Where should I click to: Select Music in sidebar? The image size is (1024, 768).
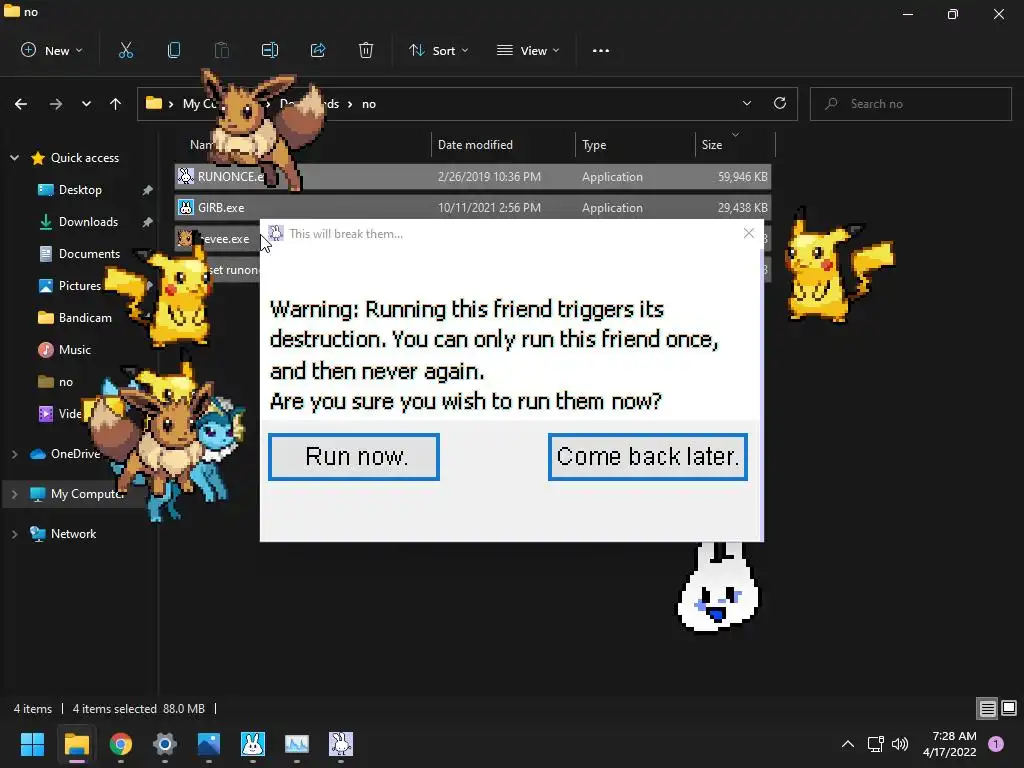[74, 350]
